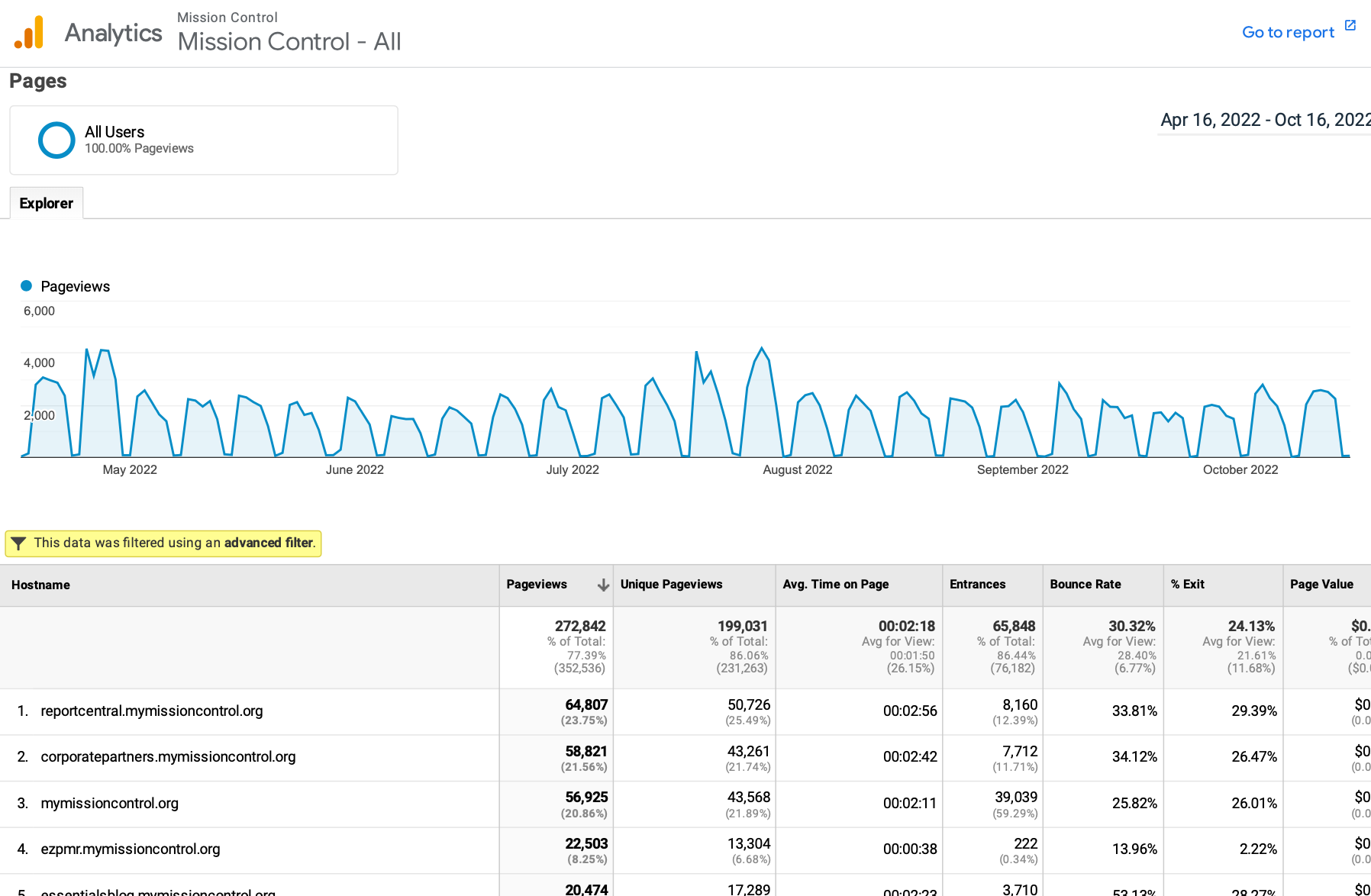Click the Pageviews chart legend label
Viewport: 1371px width, 896px height.
click(75, 286)
